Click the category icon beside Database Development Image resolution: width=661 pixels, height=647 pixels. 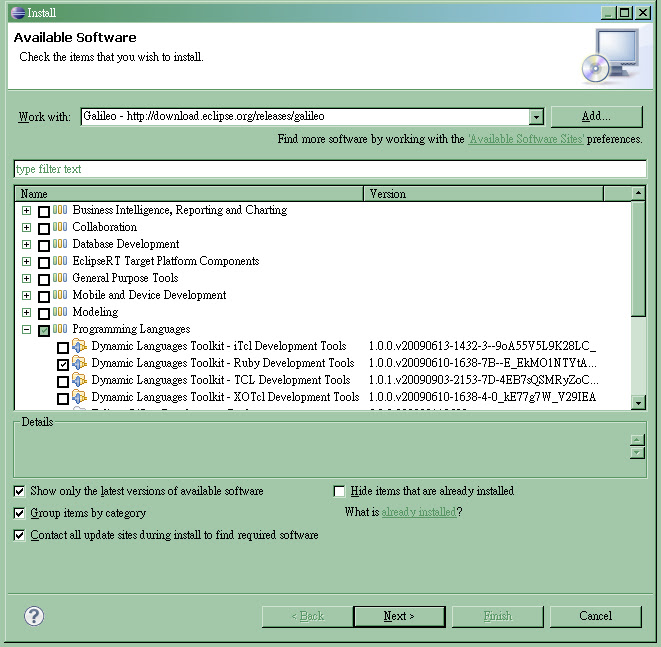click(x=60, y=244)
